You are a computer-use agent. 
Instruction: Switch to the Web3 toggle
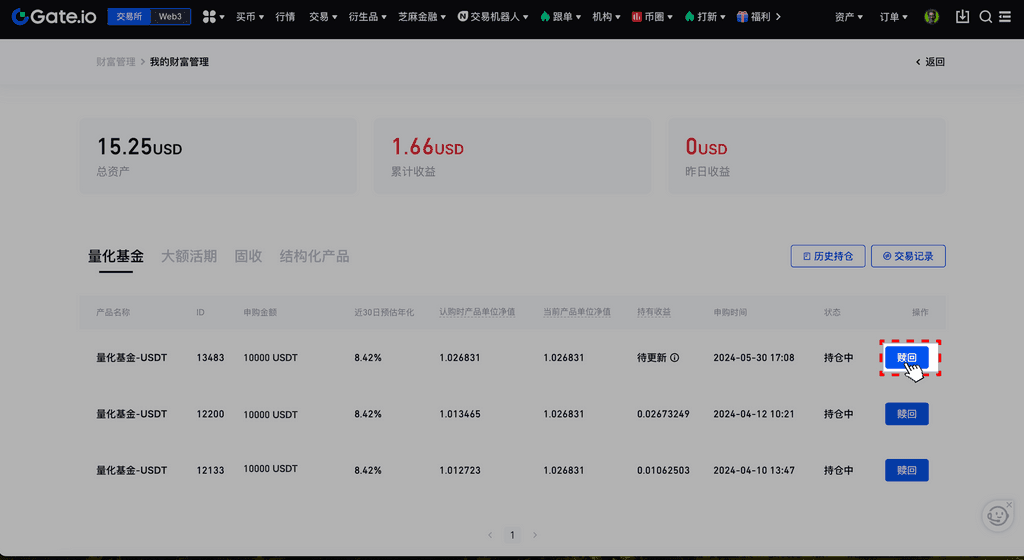pyautogui.click(x=170, y=17)
